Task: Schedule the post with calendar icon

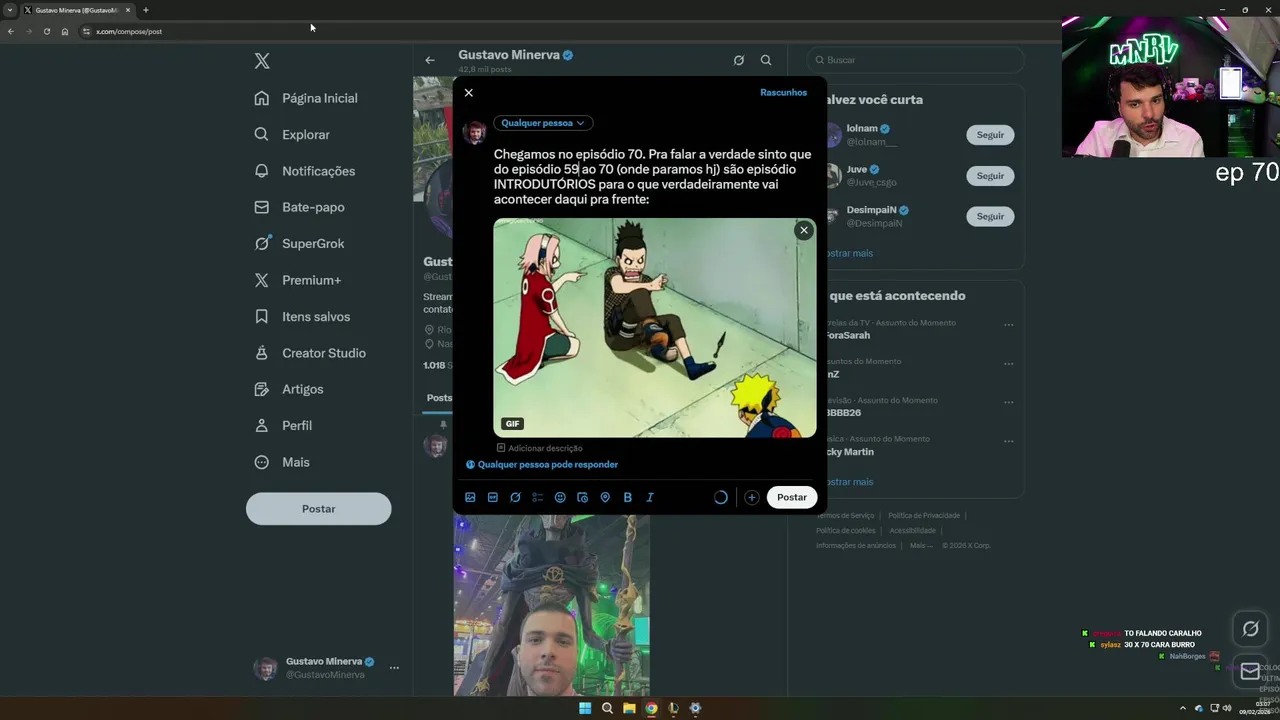Action: point(582,497)
